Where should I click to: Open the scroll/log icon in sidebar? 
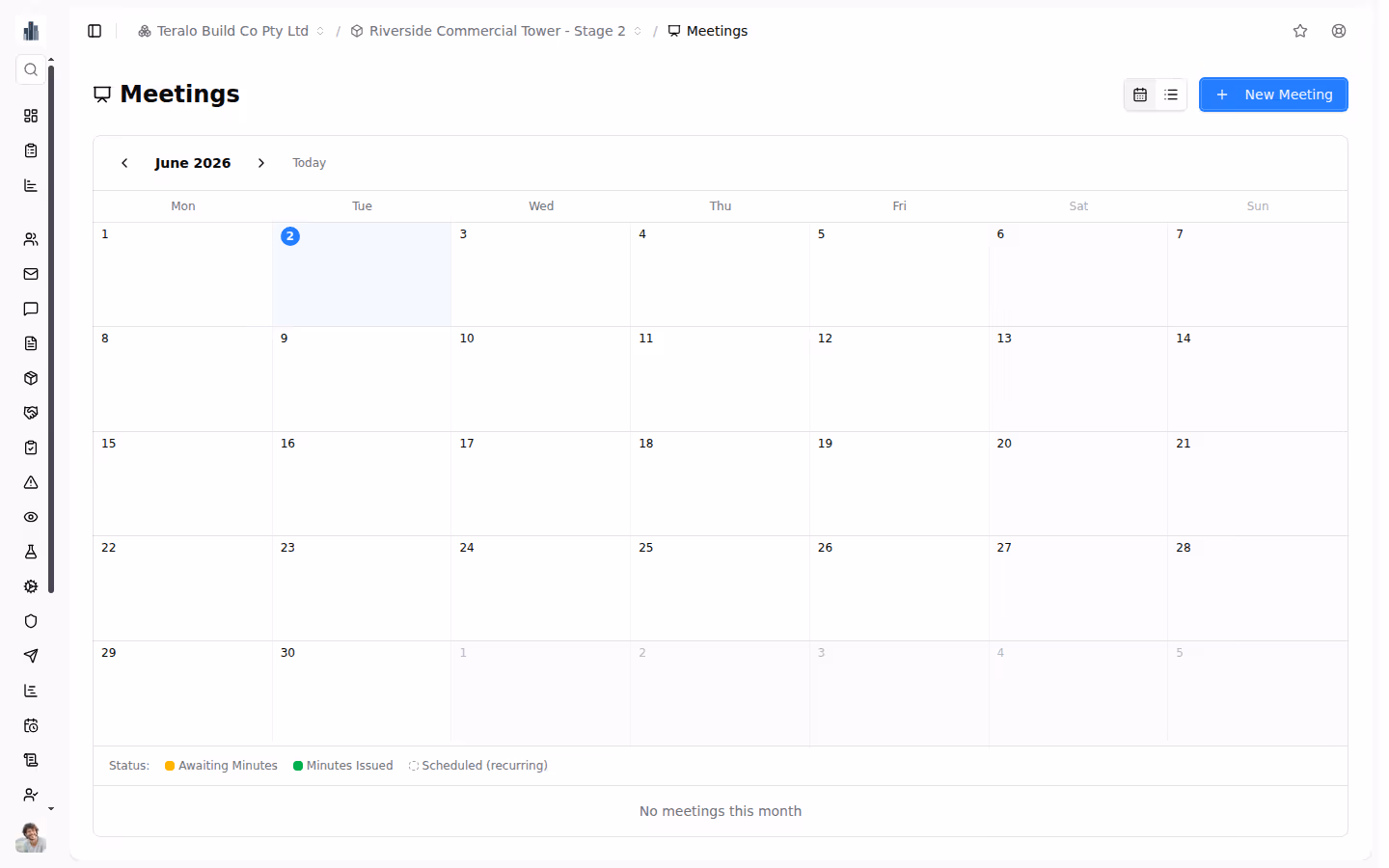[31, 760]
